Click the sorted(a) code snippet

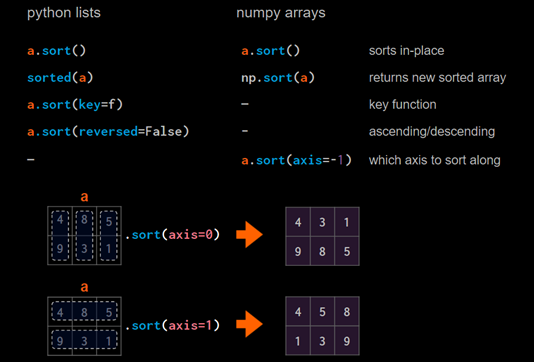[60, 78]
